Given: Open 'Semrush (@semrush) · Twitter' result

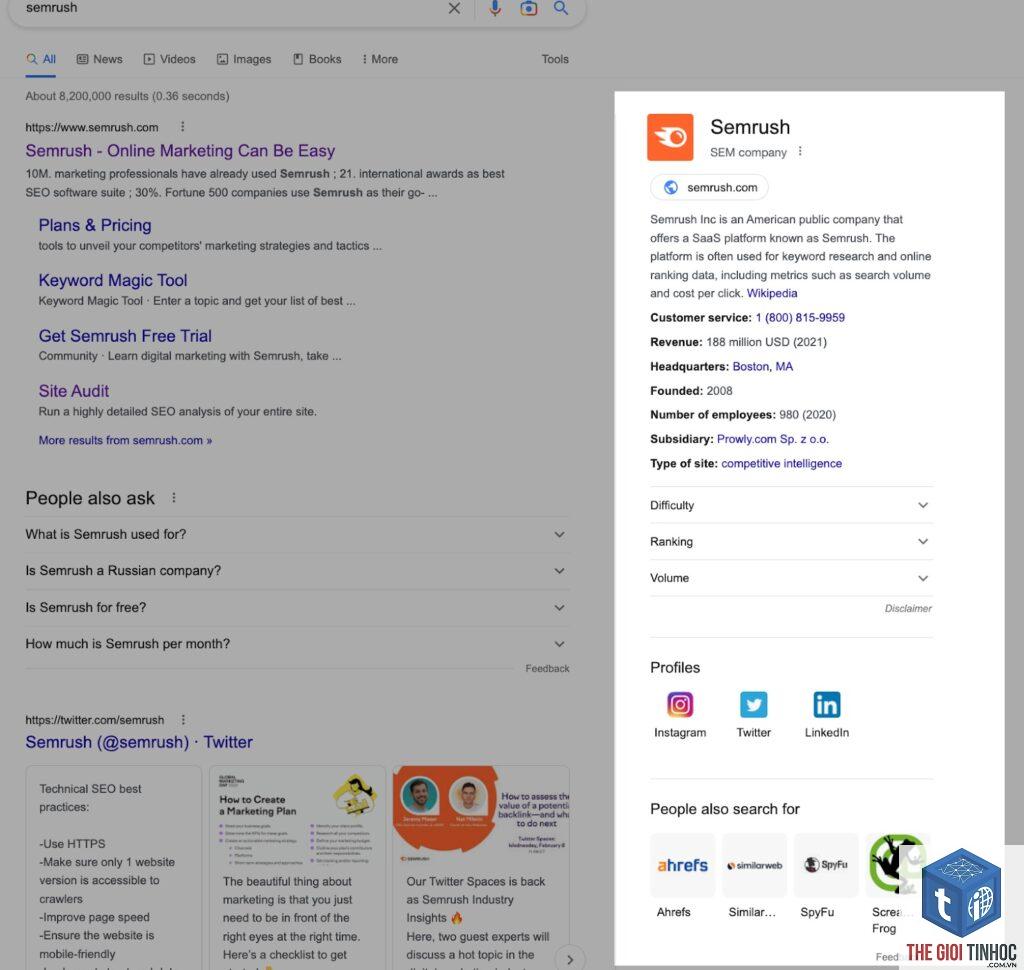Looking at the screenshot, I should click(139, 743).
